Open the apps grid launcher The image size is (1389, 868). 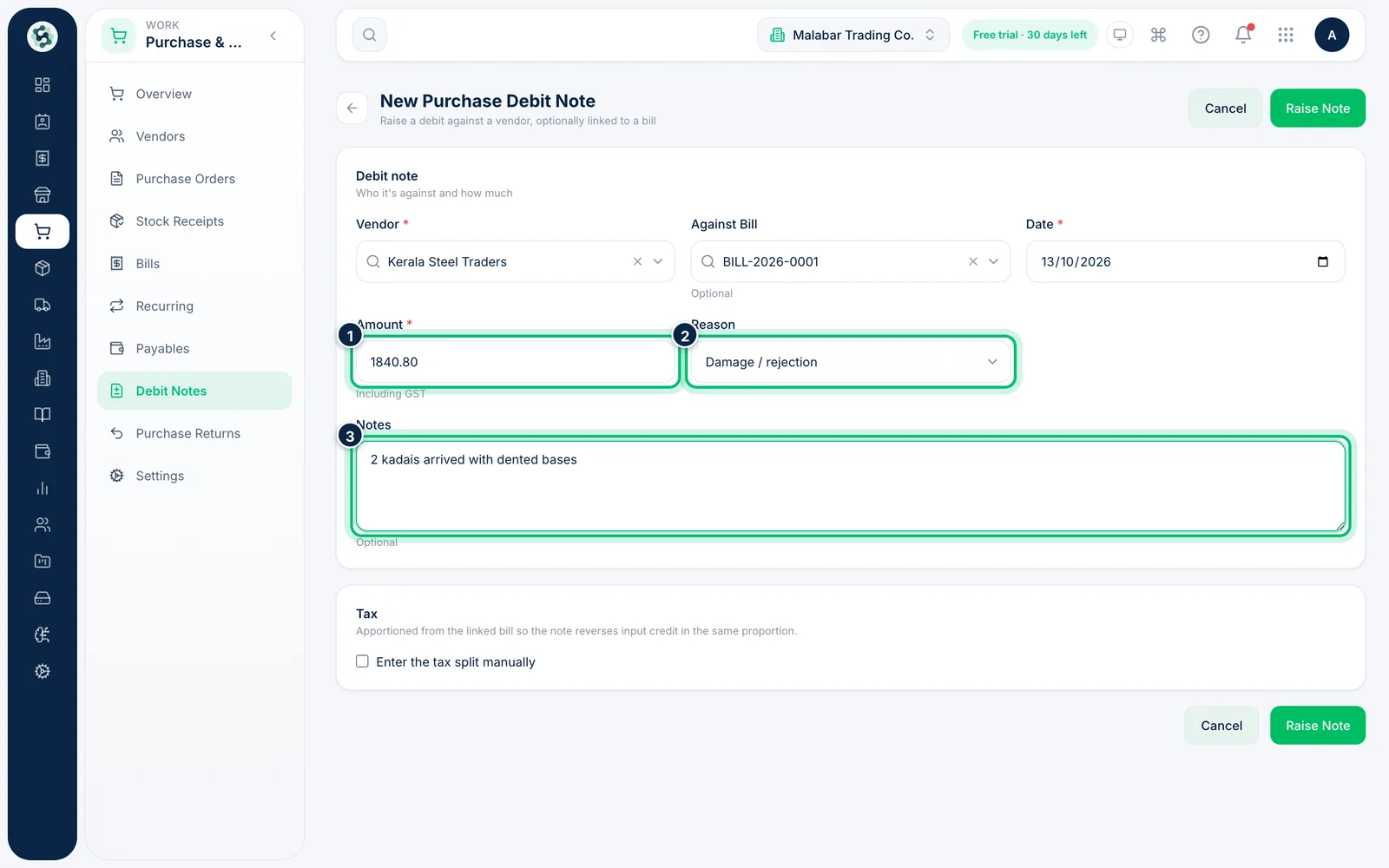[x=1286, y=35]
